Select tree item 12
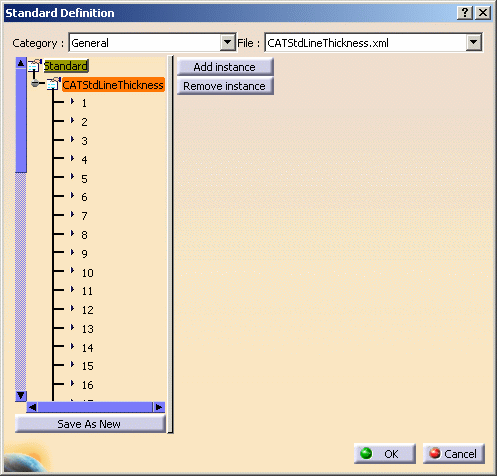This screenshot has width=497, height=476. coord(88,310)
